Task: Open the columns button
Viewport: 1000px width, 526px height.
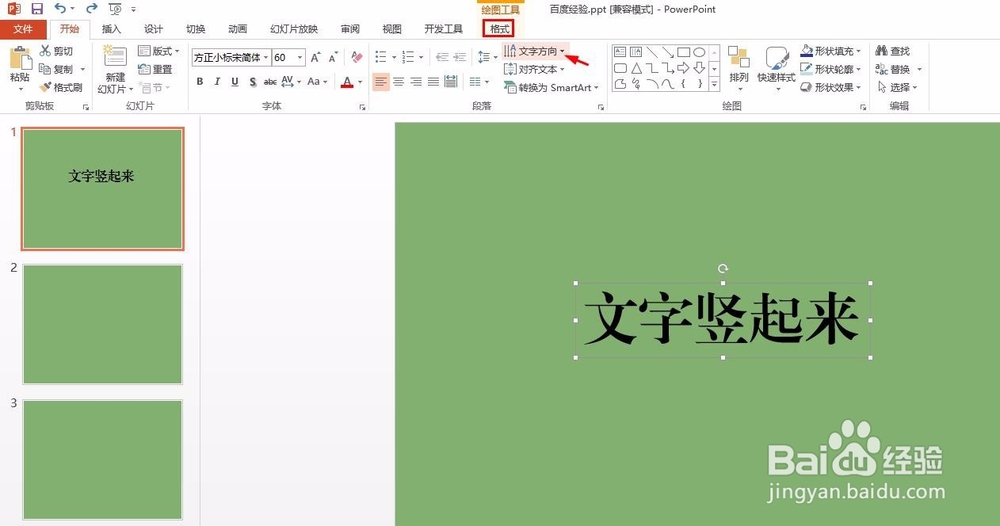Action: point(479,82)
